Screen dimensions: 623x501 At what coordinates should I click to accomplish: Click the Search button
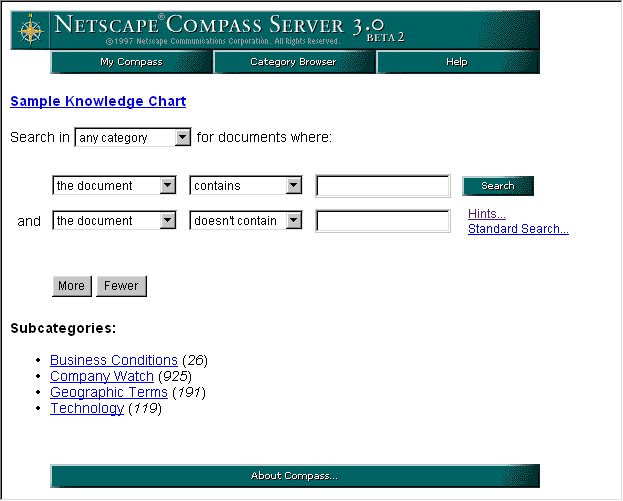tap(498, 186)
